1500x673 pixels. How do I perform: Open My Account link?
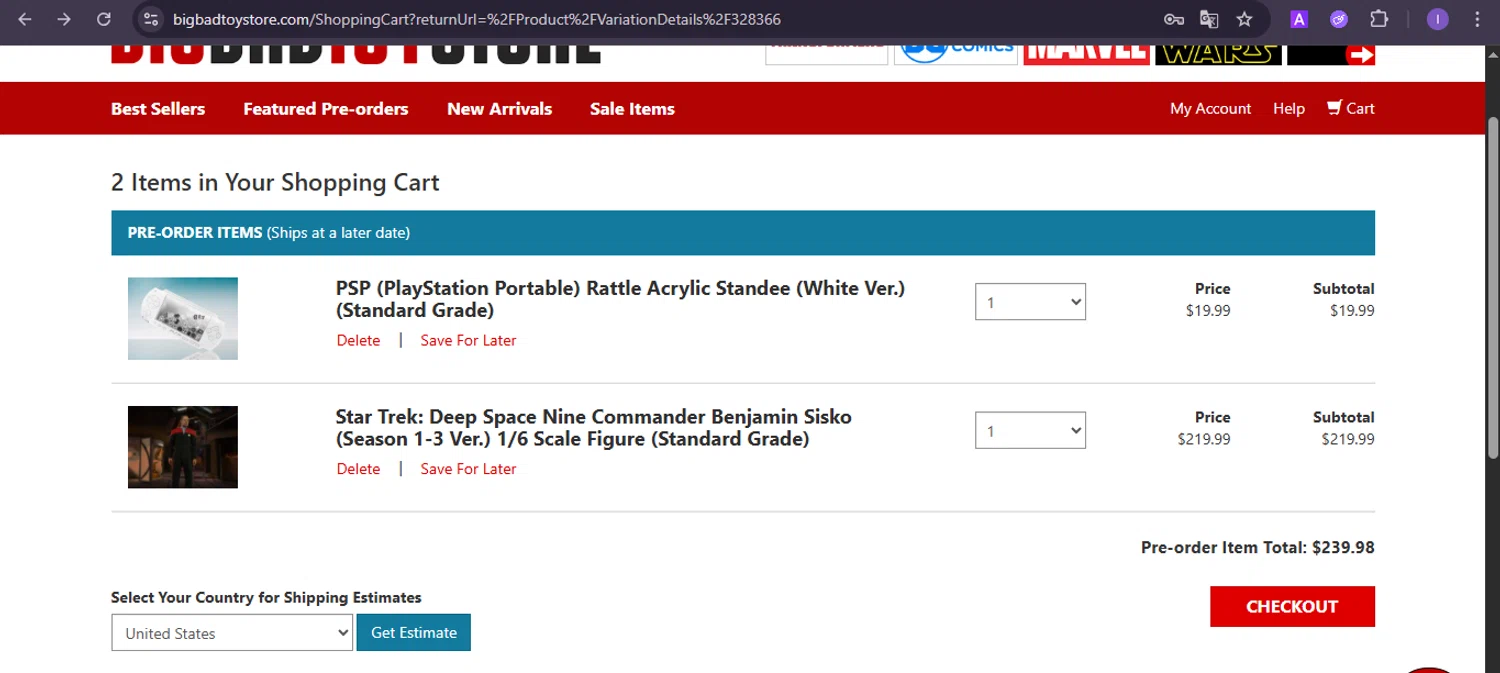point(1210,109)
